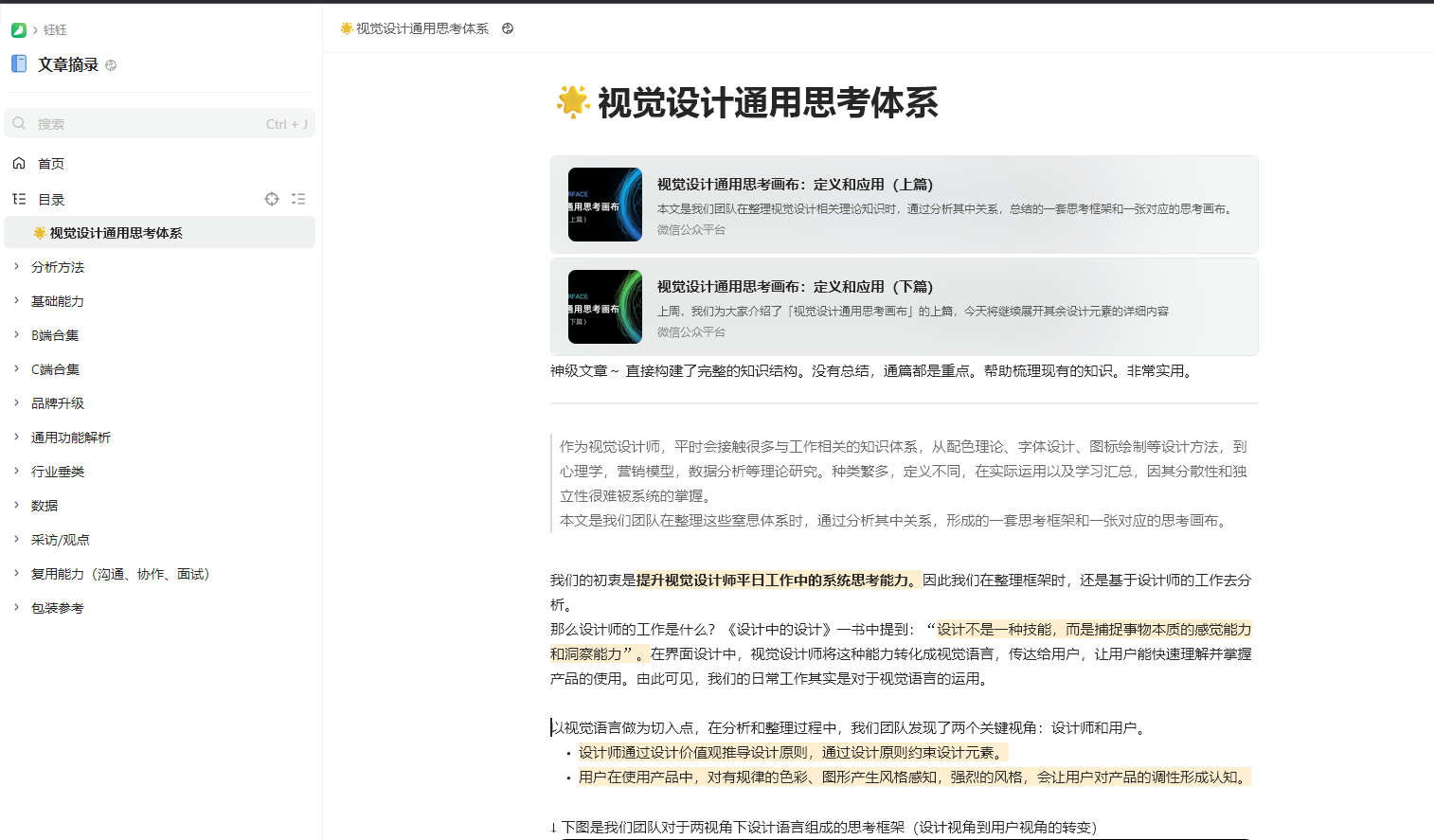Open the 品牌升级 catalog item
The image size is (1434, 840).
click(58, 403)
